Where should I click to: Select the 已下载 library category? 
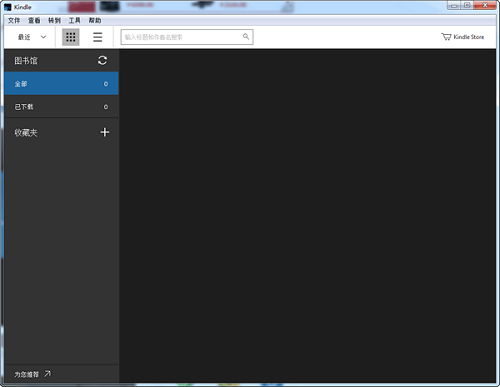61,107
